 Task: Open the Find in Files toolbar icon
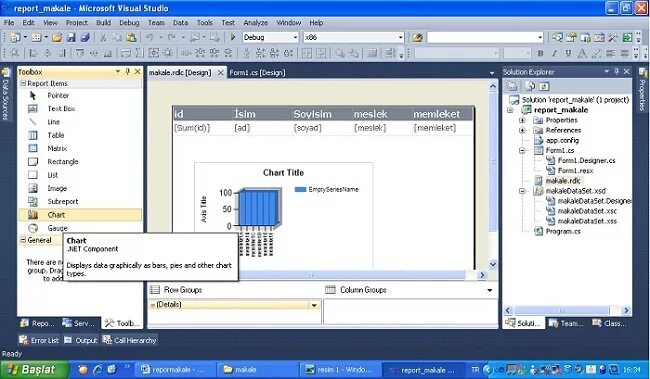click(417, 38)
